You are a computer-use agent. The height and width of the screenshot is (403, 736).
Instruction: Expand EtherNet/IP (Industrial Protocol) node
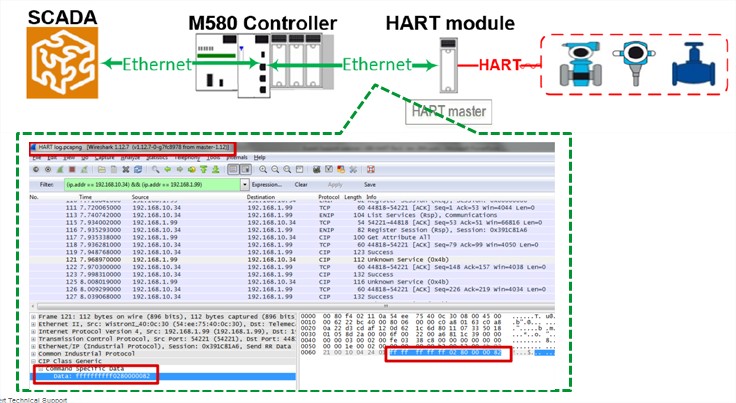(33, 346)
